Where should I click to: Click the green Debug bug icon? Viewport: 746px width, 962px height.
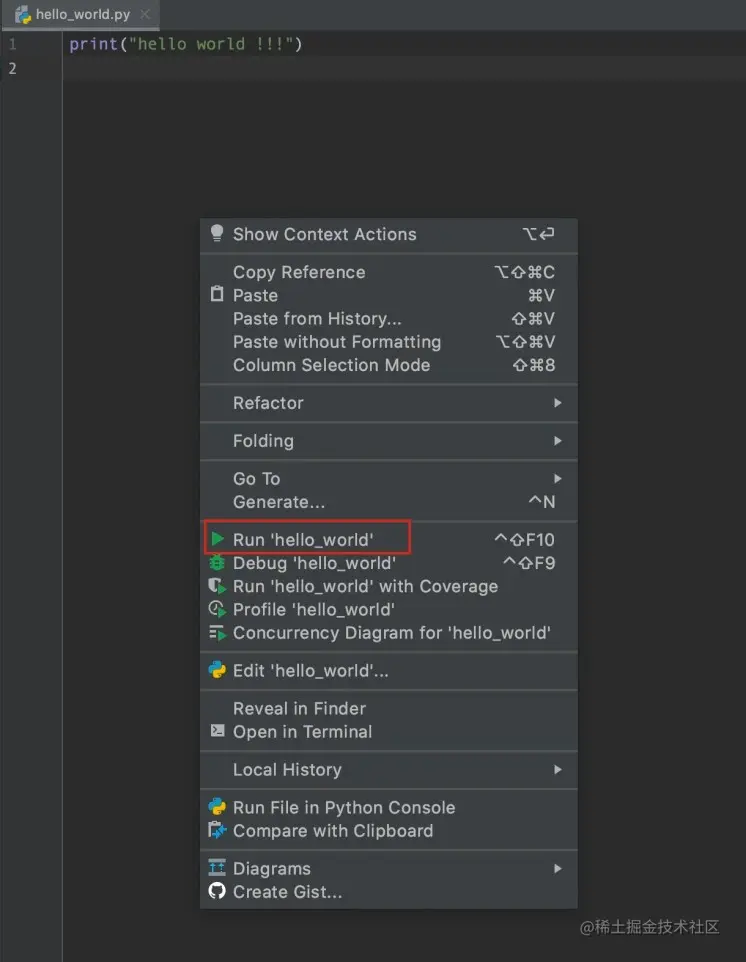(217, 563)
